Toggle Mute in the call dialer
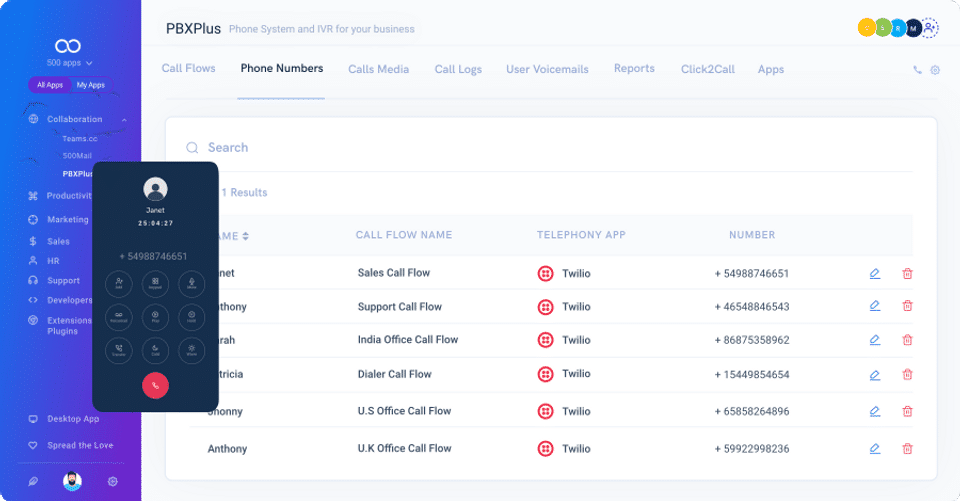The width and height of the screenshot is (960, 501). tap(191, 284)
